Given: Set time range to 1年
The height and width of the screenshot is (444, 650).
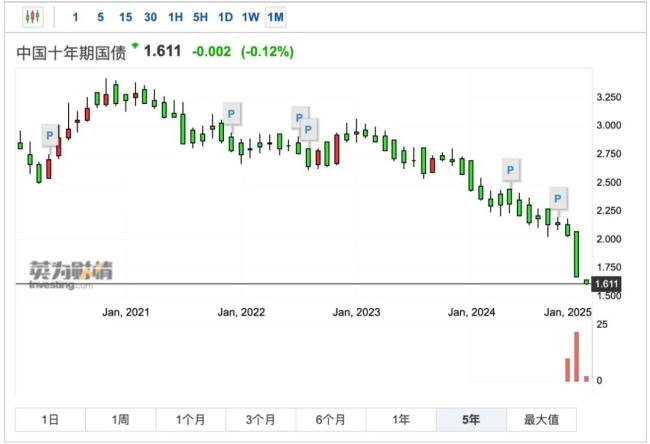Looking at the screenshot, I should pyautogui.click(x=401, y=420).
